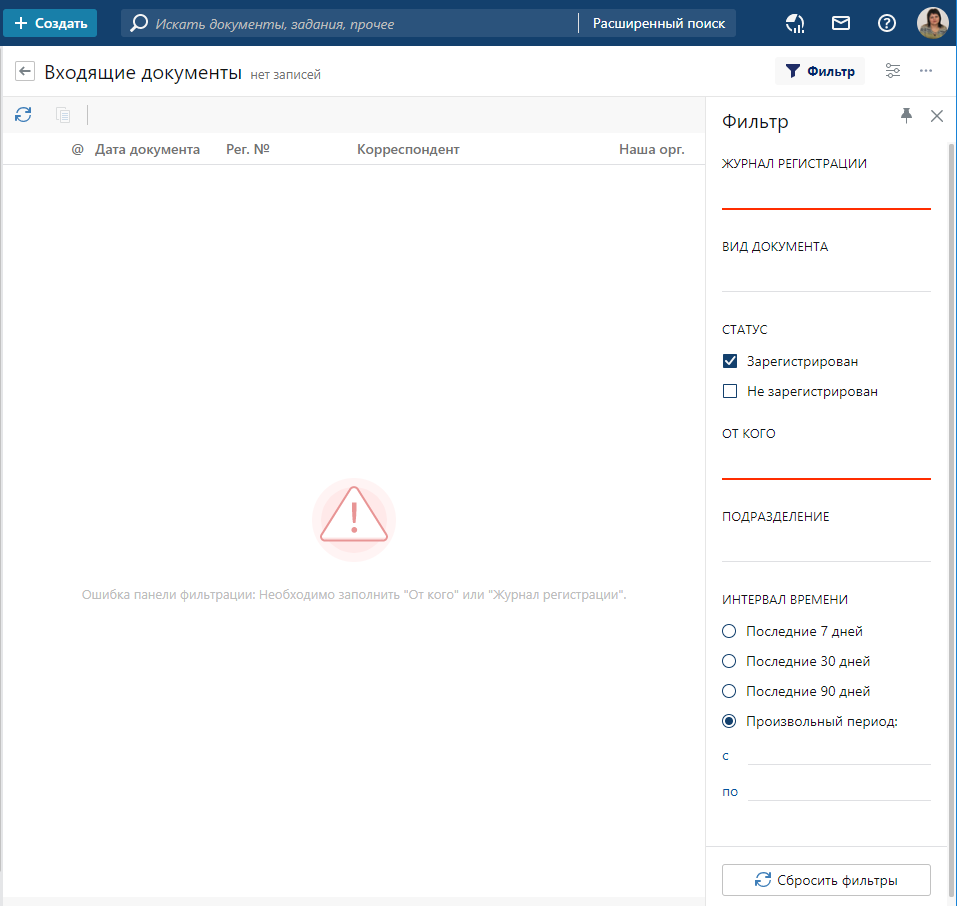Check the Не зарегистрирован checkbox
Image resolution: width=957 pixels, height=906 pixels.
pos(730,392)
